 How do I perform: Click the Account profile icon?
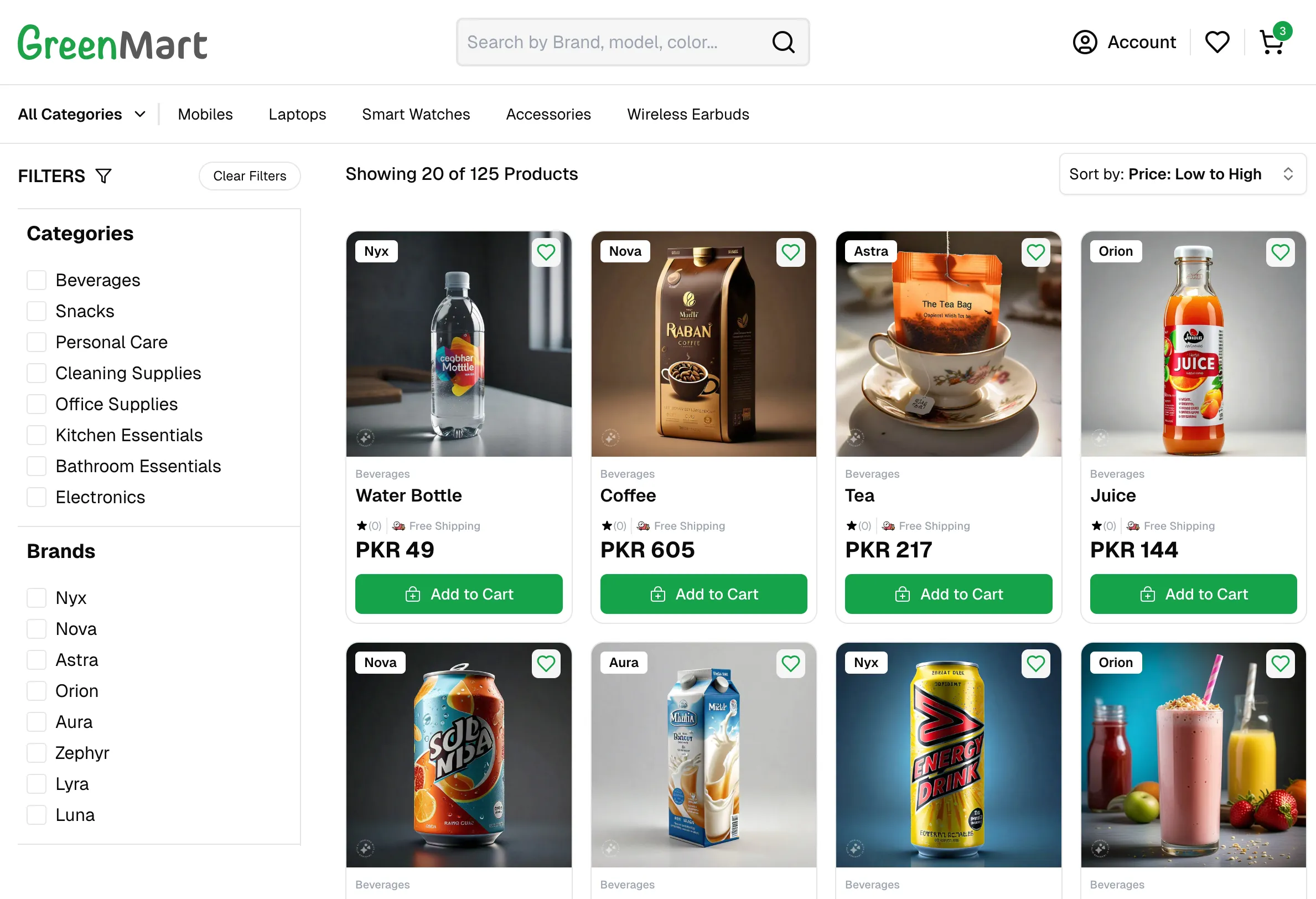(1084, 43)
